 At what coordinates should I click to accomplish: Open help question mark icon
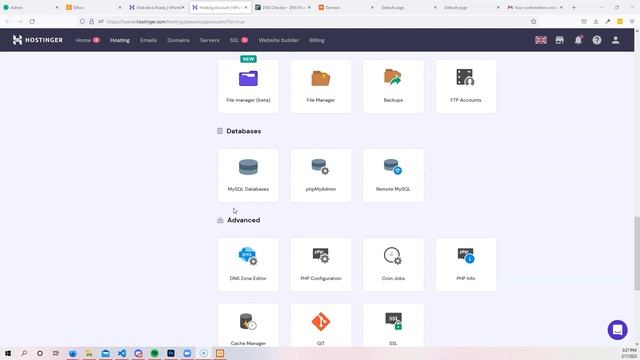pos(597,40)
